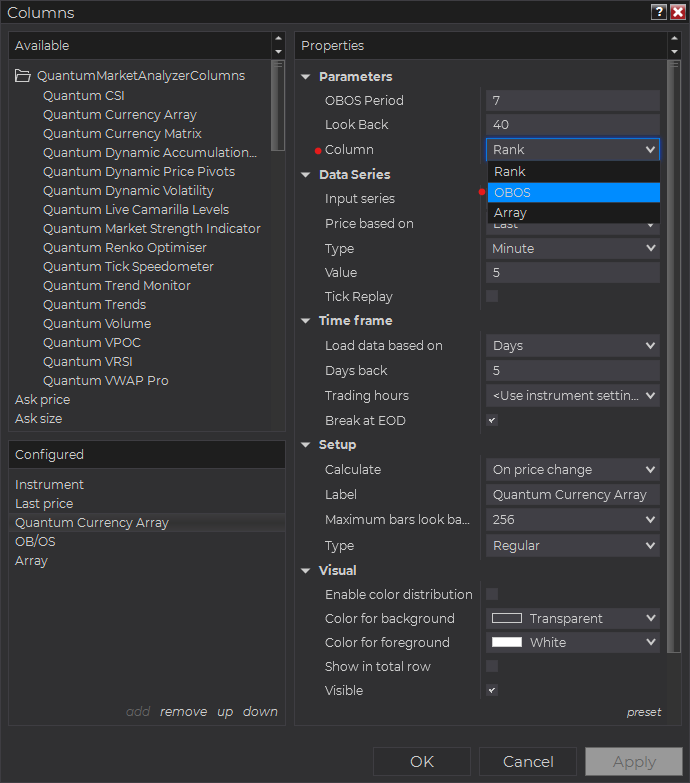The height and width of the screenshot is (783, 690).
Task: Click the Properties panel up arrow
Action: 674,38
